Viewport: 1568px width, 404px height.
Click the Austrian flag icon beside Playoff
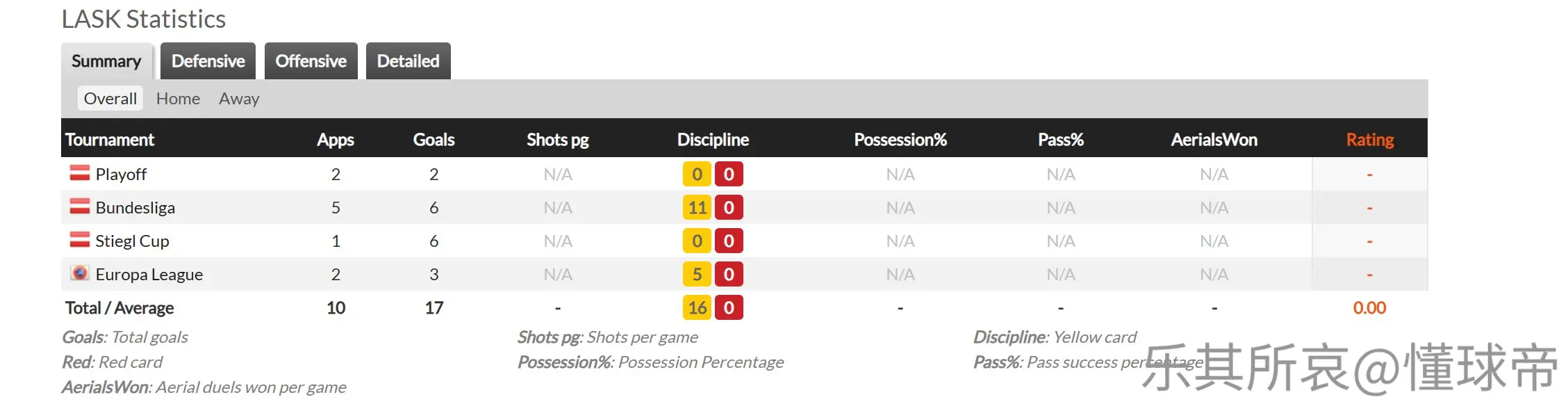(x=80, y=172)
